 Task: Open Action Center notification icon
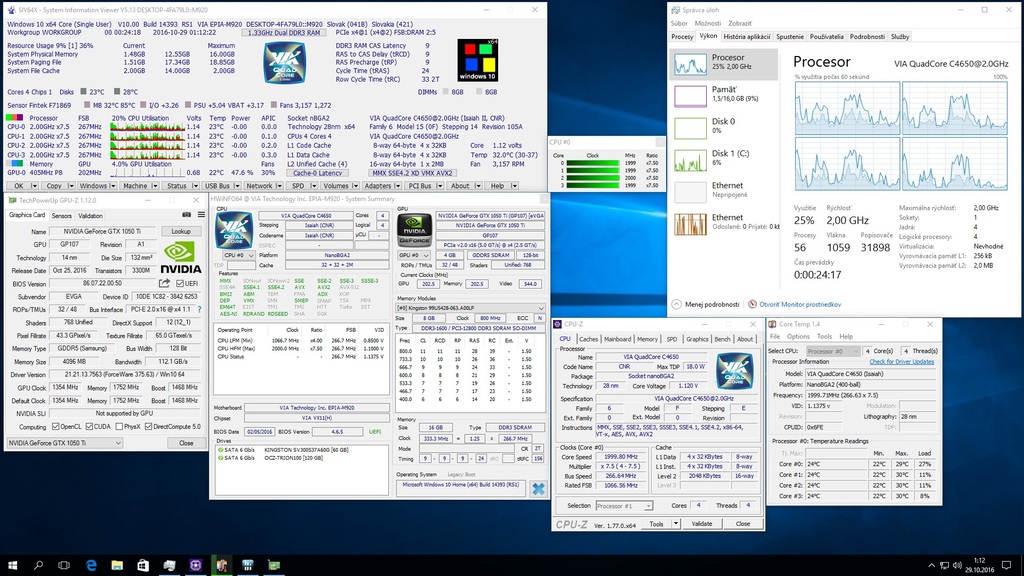click(1006, 565)
